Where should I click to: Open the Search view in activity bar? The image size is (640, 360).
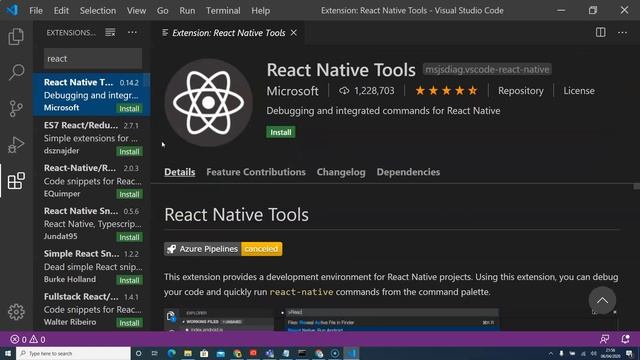16,72
